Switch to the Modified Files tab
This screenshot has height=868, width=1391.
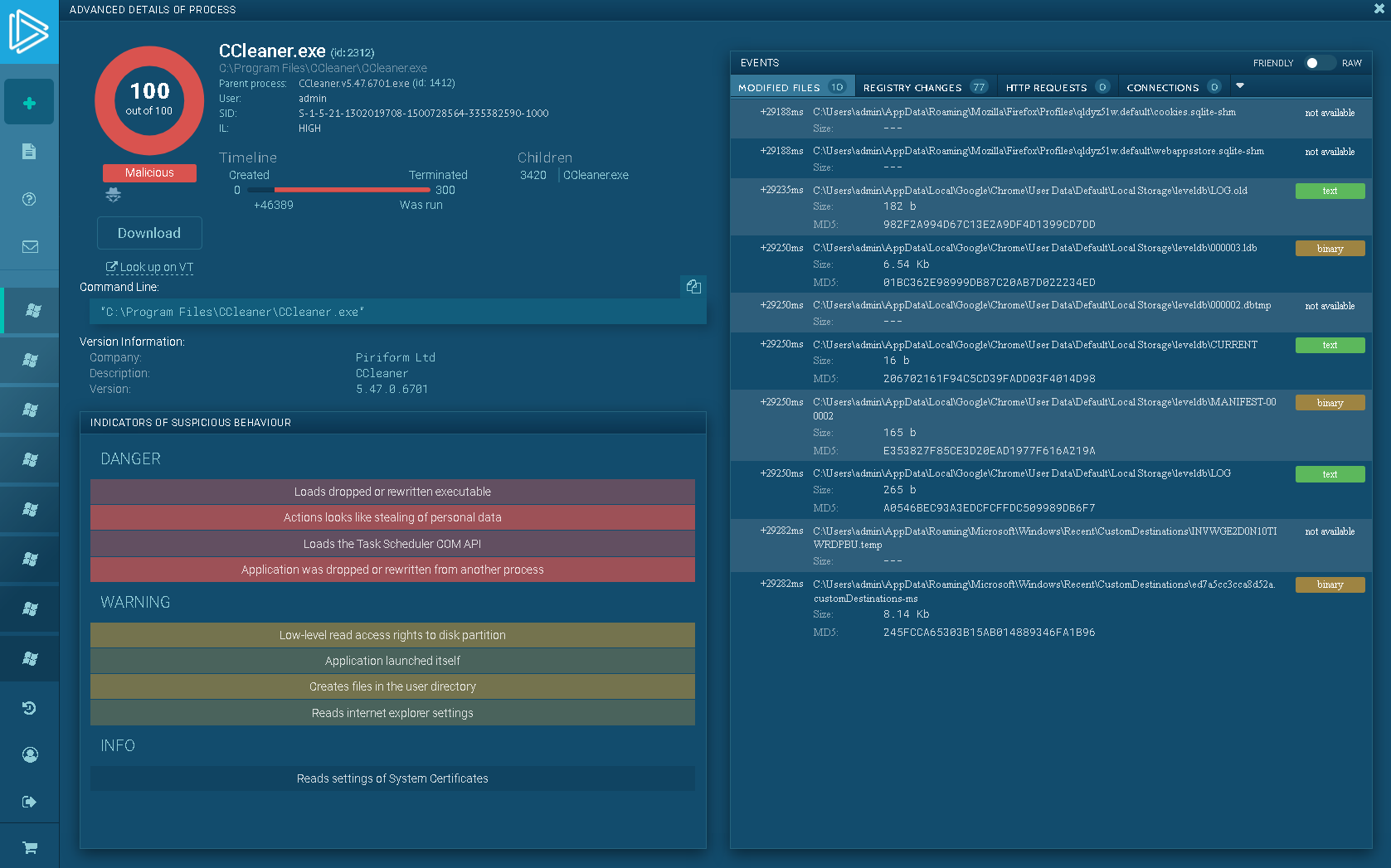[x=791, y=87]
